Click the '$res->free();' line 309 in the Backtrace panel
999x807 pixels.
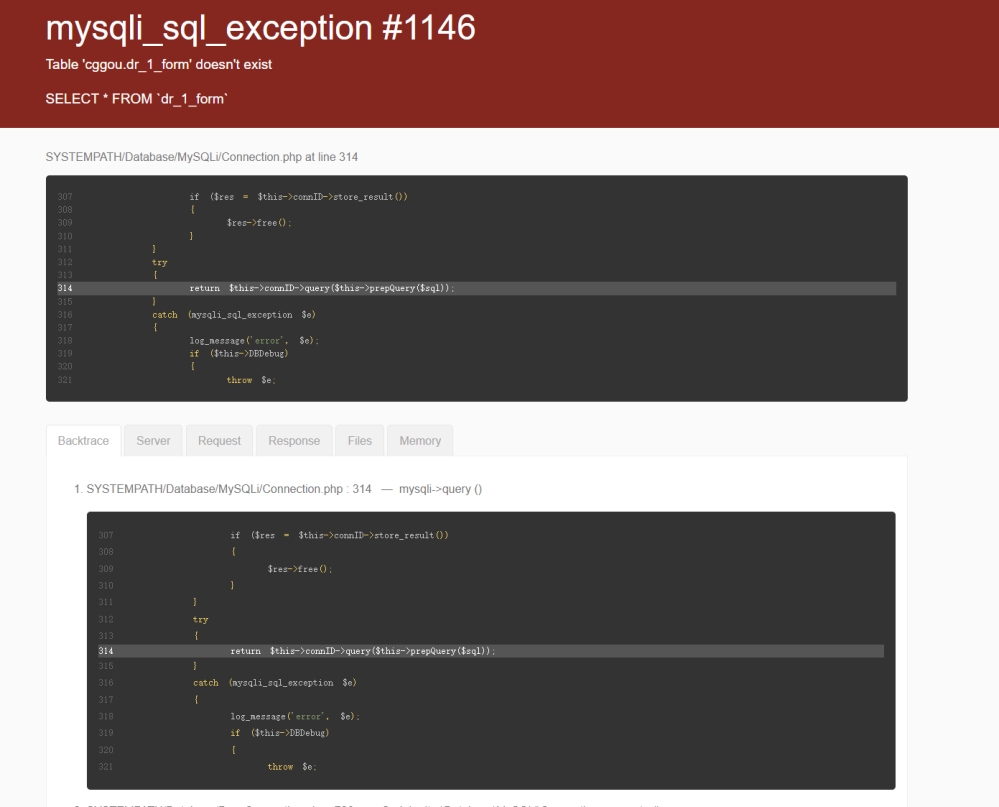(300, 569)
